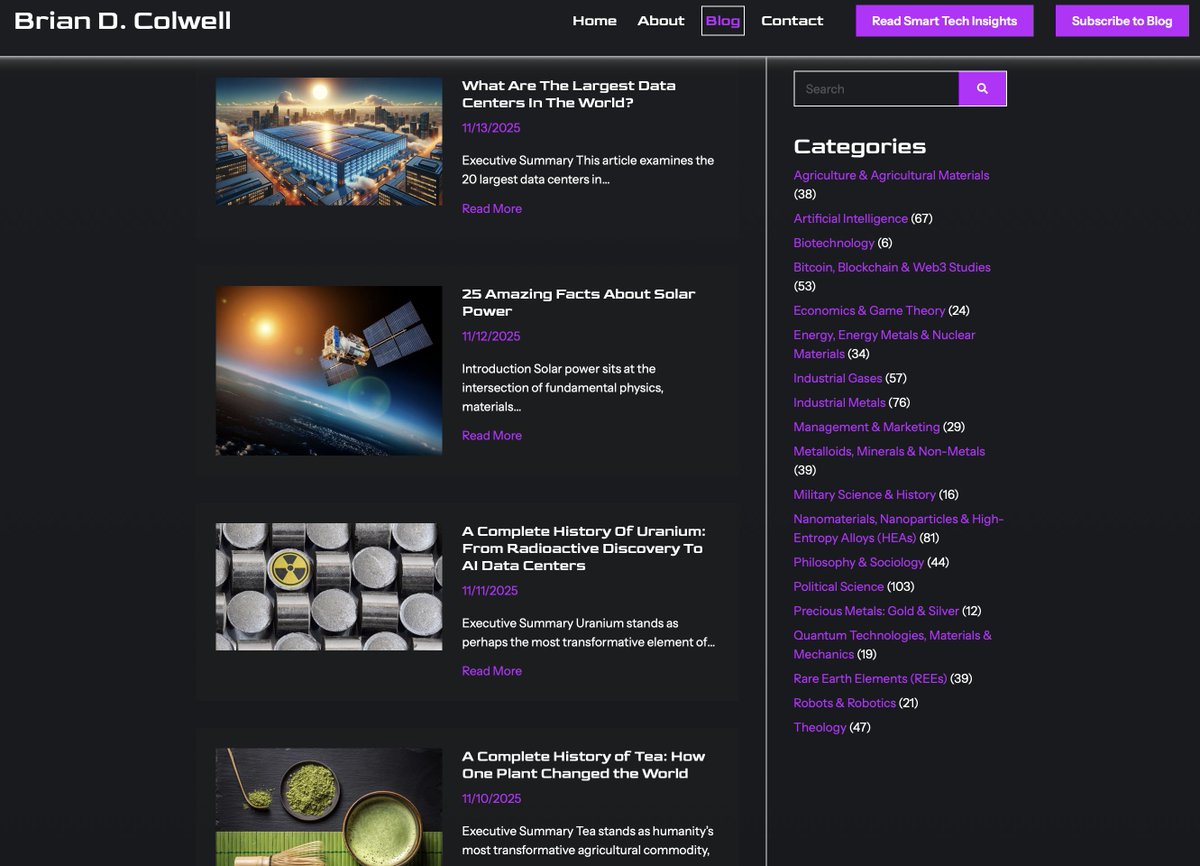The width and height of the screenshot is (1200, 866).
Task: Click Read More under the solar power article
Action: click(492, 436)
